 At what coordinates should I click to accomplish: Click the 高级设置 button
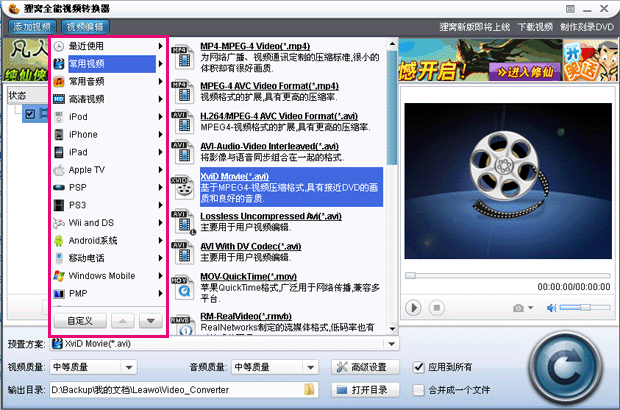(x=365, y=367)
